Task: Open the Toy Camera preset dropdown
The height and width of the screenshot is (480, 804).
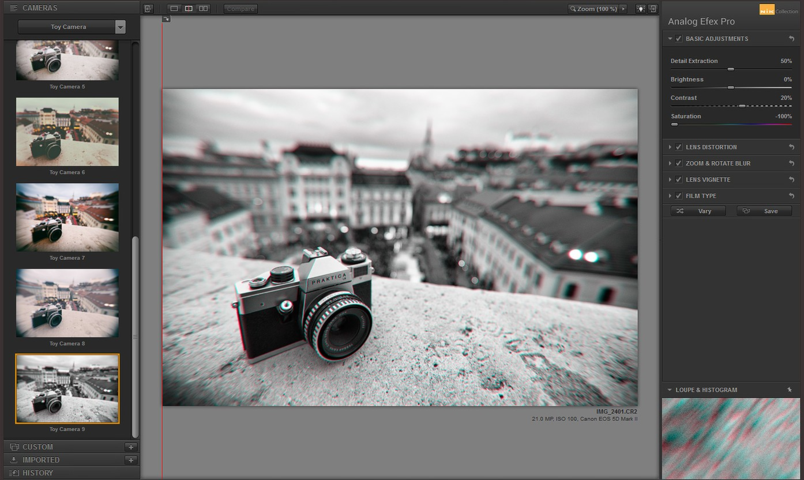Action: [x=71, y=27]
